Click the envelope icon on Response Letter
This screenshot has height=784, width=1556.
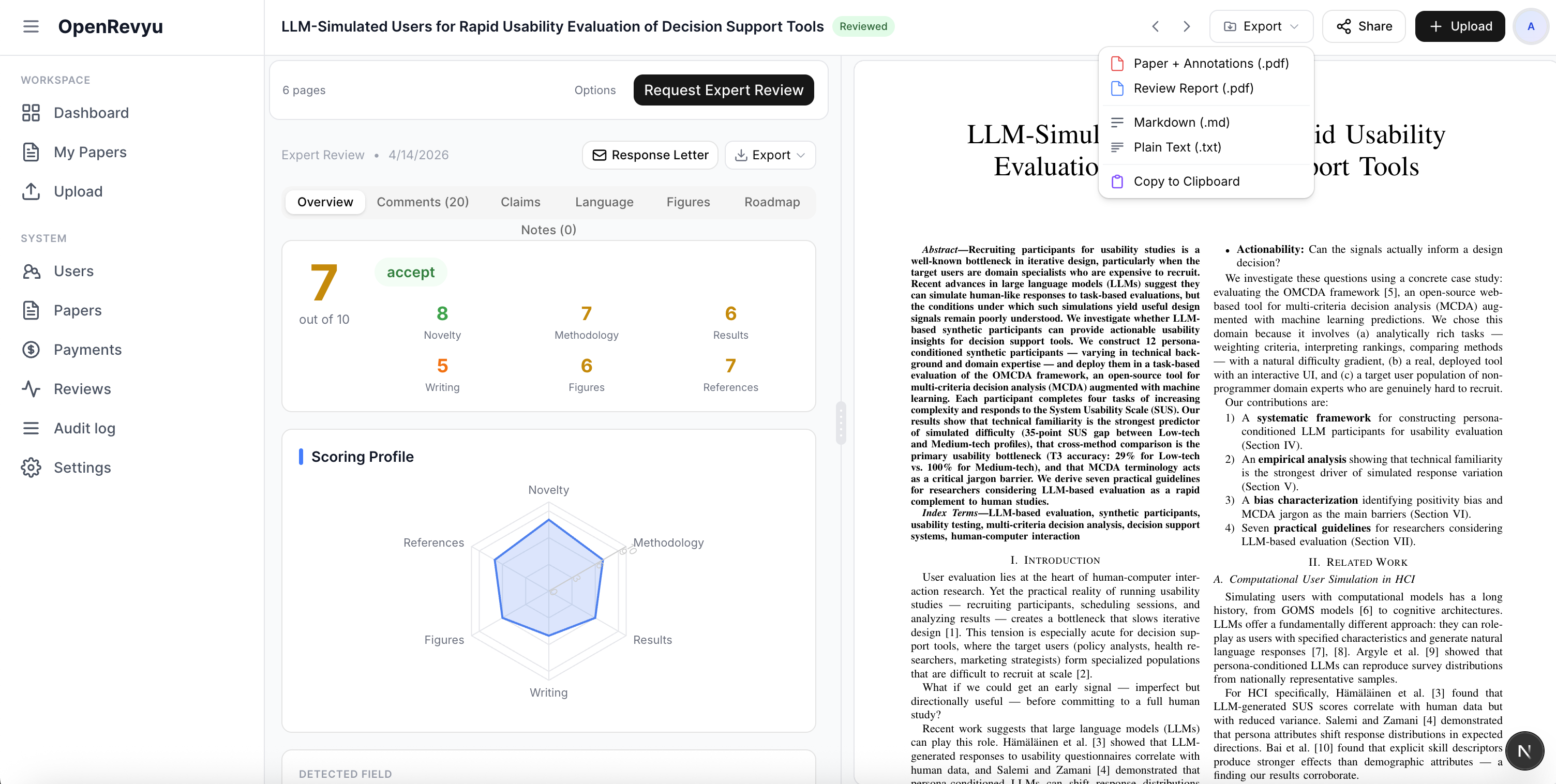pyautogui.click(x=599, y=155)
